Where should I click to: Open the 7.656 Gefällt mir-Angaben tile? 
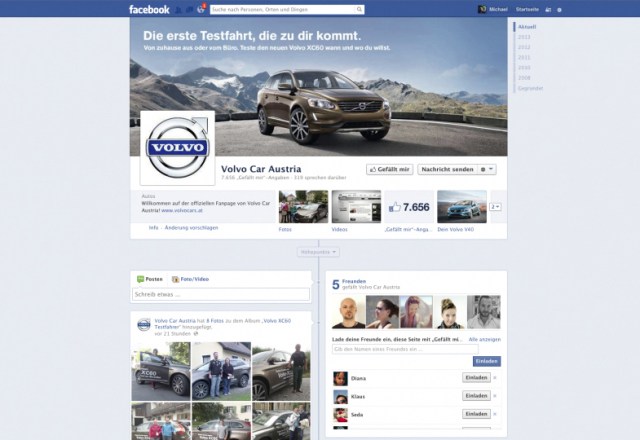(409, 207)
